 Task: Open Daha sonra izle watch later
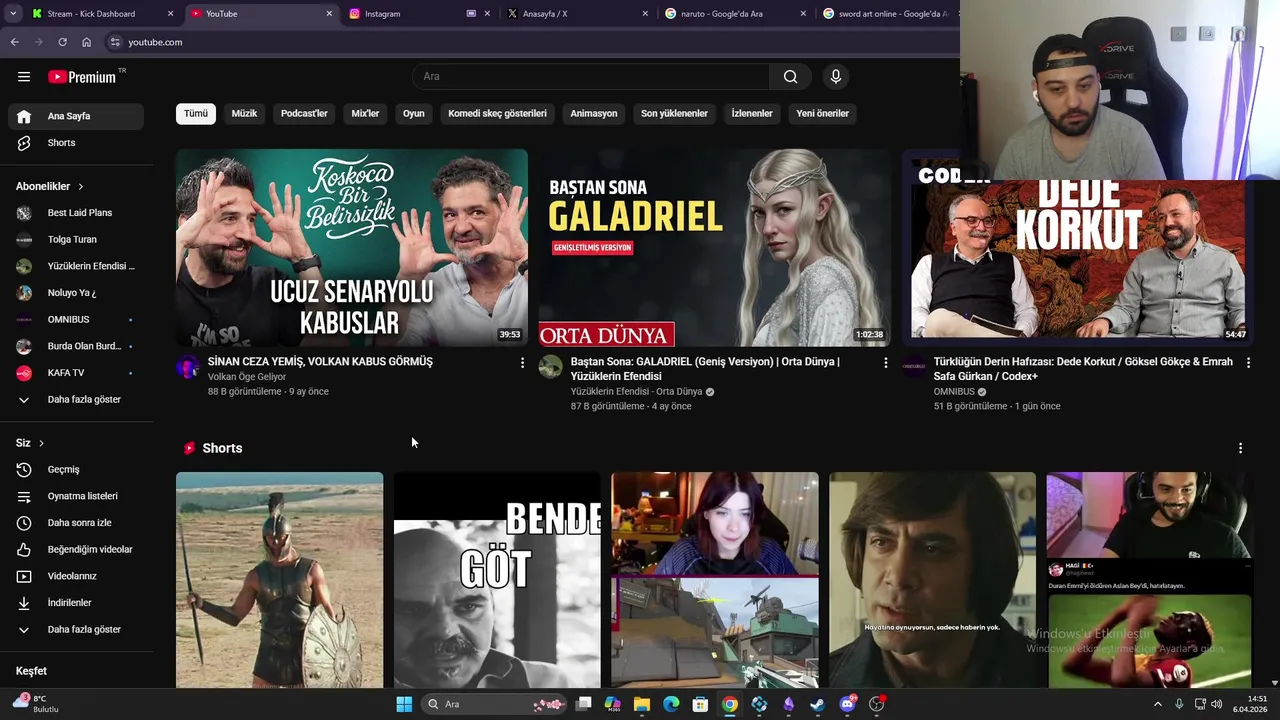tap(76, 523)
